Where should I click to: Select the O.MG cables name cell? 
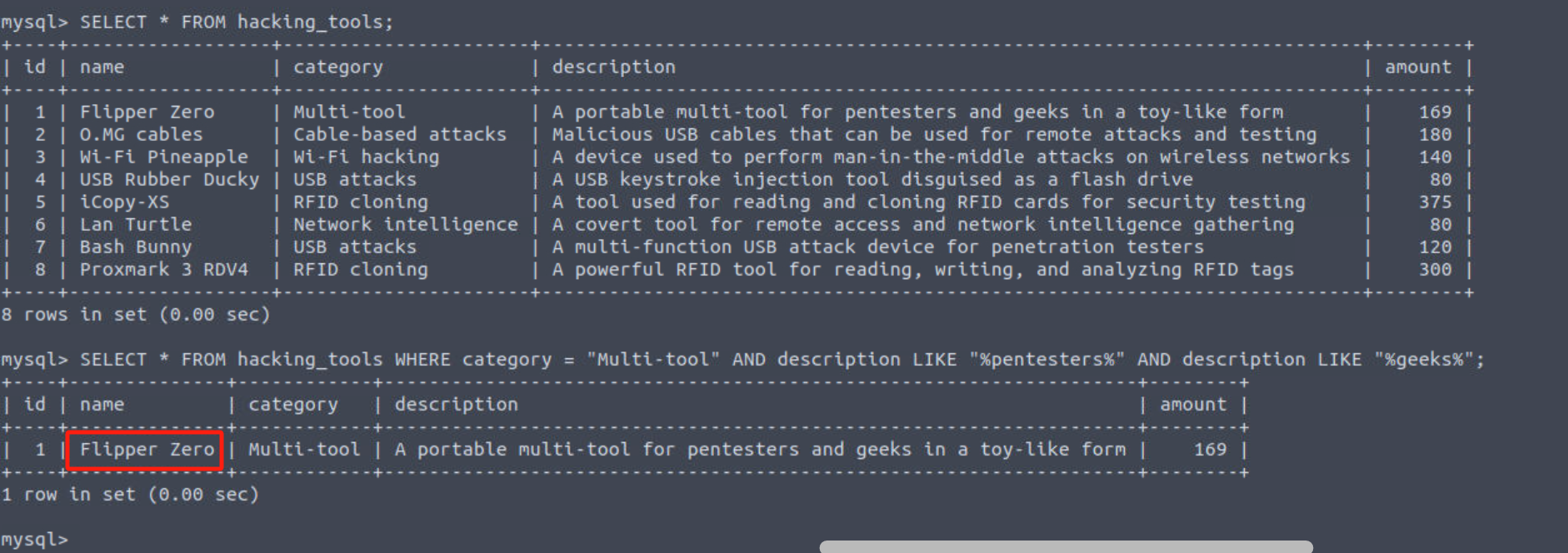coord(141,135)
